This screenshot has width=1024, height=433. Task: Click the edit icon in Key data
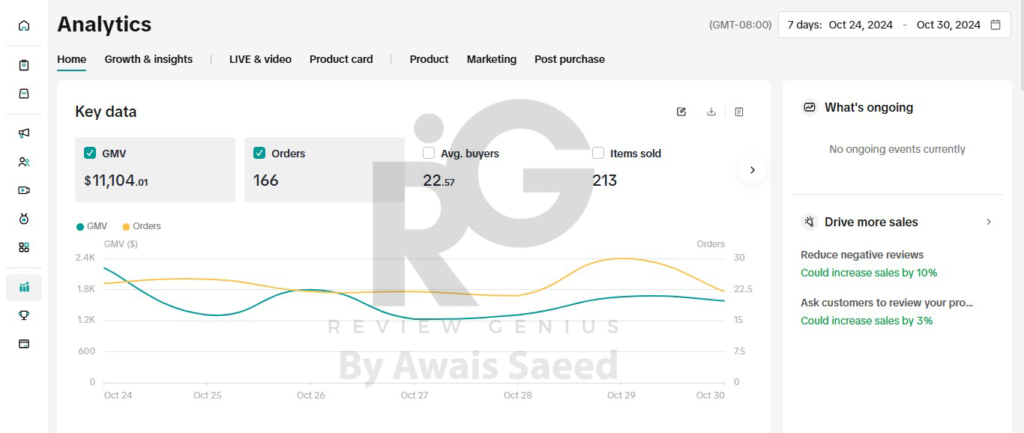682,112
